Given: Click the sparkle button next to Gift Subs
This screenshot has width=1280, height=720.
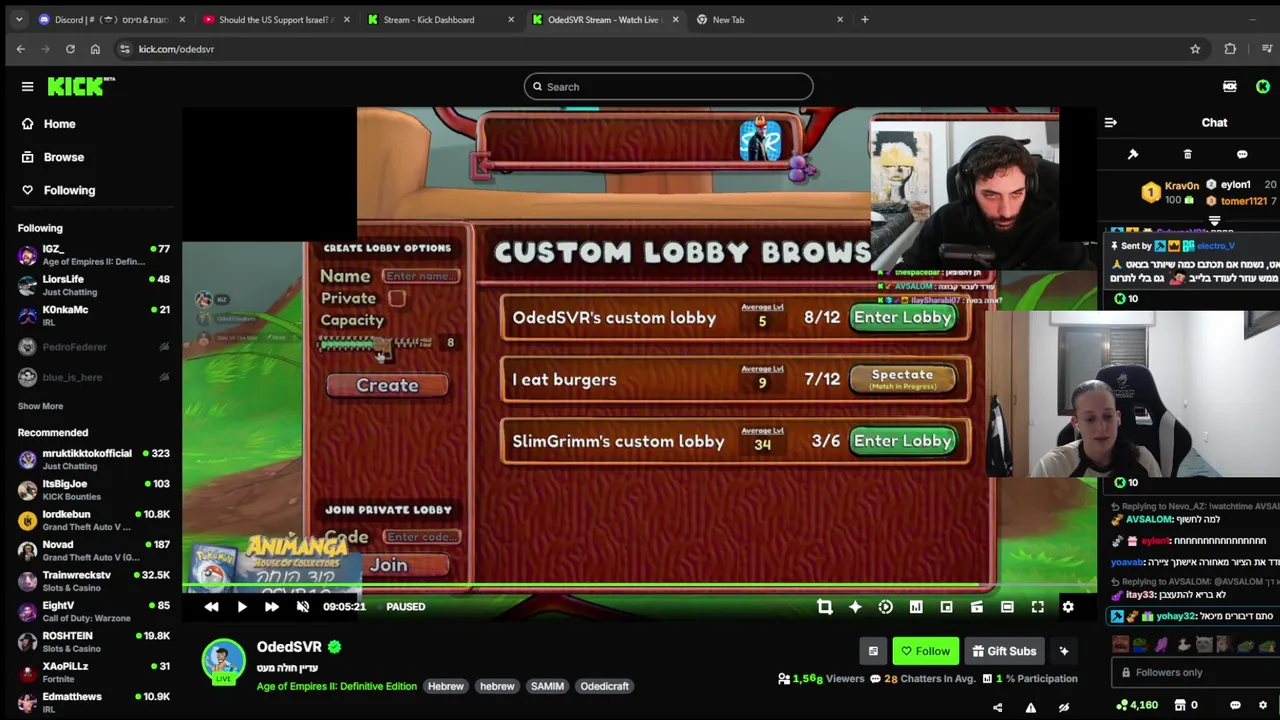Looking at the screenshot, I should click(1064, 651).
